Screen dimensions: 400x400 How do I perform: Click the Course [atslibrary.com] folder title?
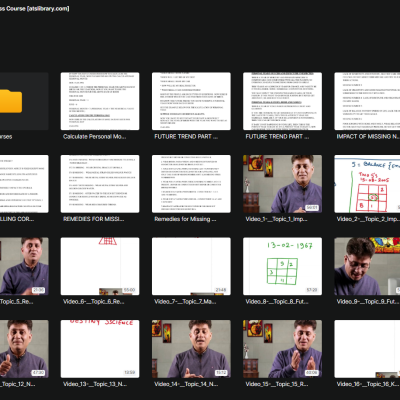point(35,9)
